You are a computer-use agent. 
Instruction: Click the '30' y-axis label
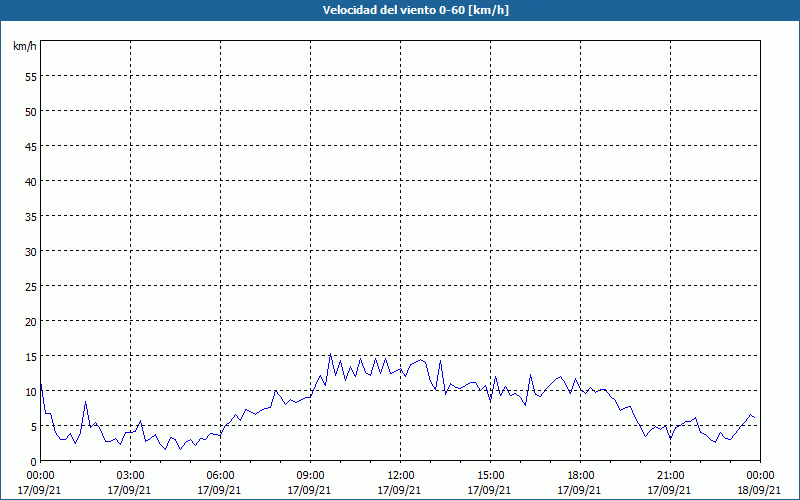click(31, 252)
